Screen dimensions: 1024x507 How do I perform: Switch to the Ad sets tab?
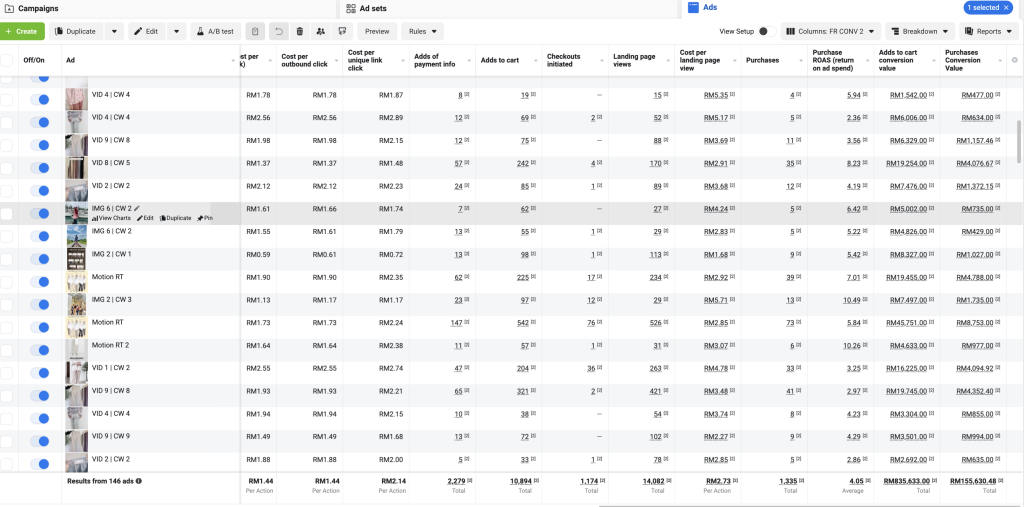pyautogui.click(x=372, y=8)
